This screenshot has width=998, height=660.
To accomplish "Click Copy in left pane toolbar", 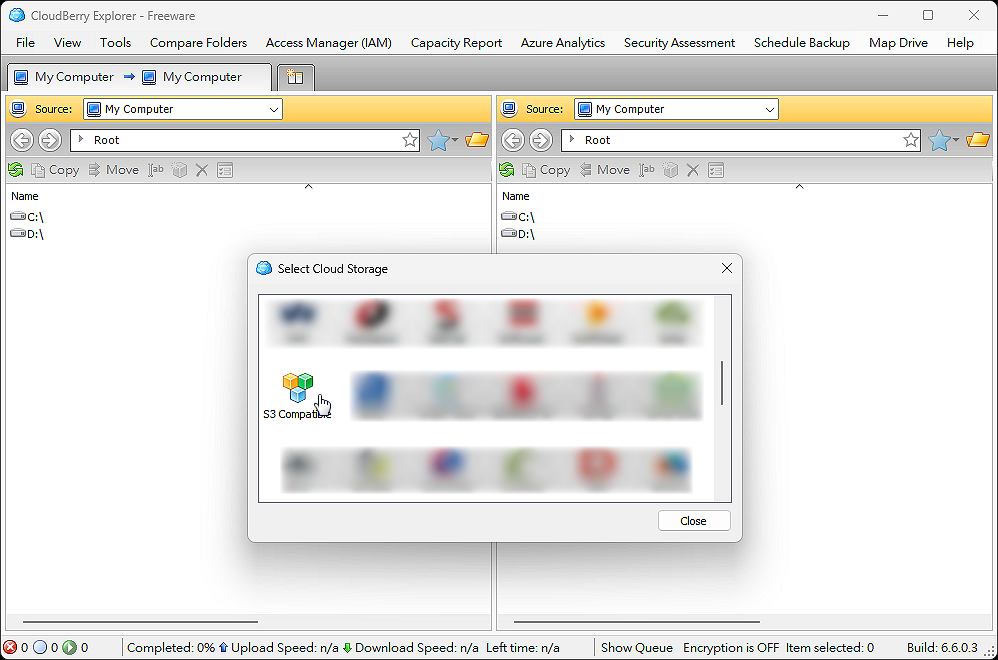I will 55,170.
